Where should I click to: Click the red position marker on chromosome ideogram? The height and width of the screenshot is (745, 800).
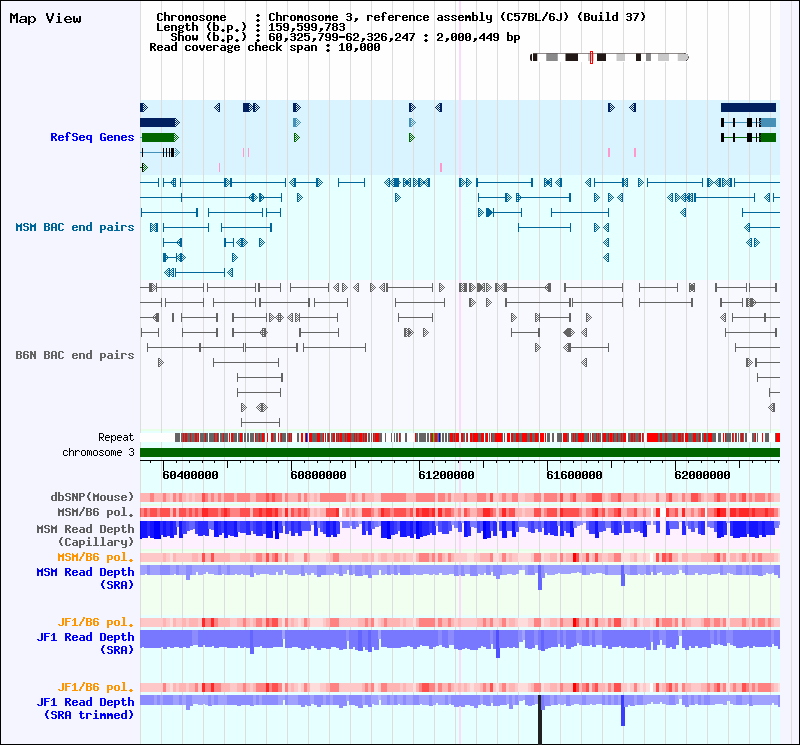[x=591, y=57]
